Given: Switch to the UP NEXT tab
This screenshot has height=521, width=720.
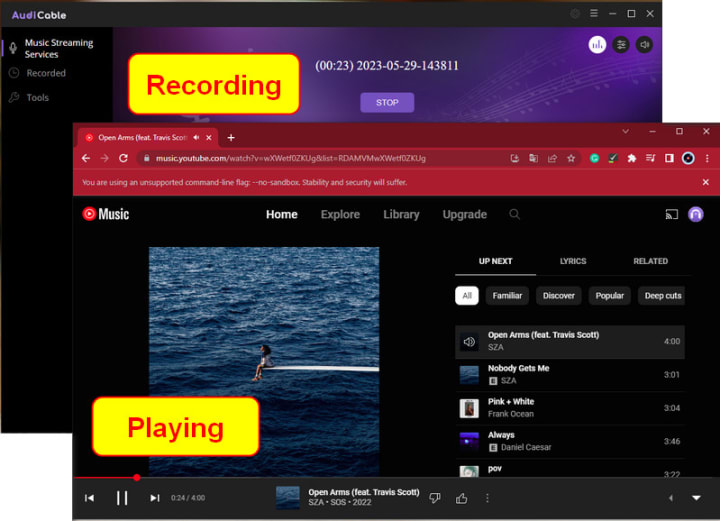Looking at the screenshot, I should pyautogui.click(x=495, y=261).
